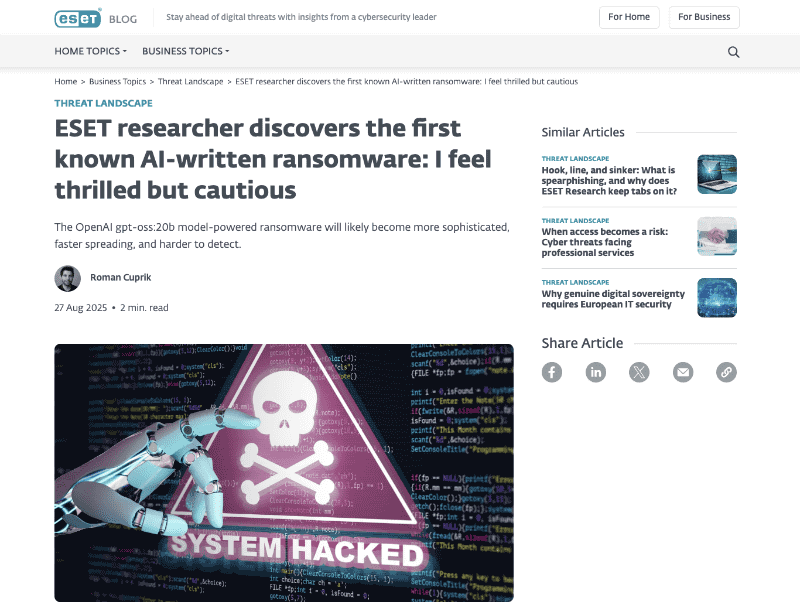Click the '27 Aug 2025' date
Image resolution: width=800 pixels, height=615 pixels.
[81, 308]
